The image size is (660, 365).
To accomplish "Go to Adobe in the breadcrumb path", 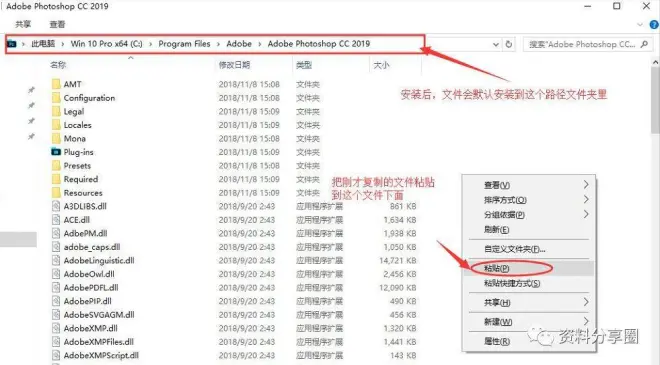I will point(239,44).
